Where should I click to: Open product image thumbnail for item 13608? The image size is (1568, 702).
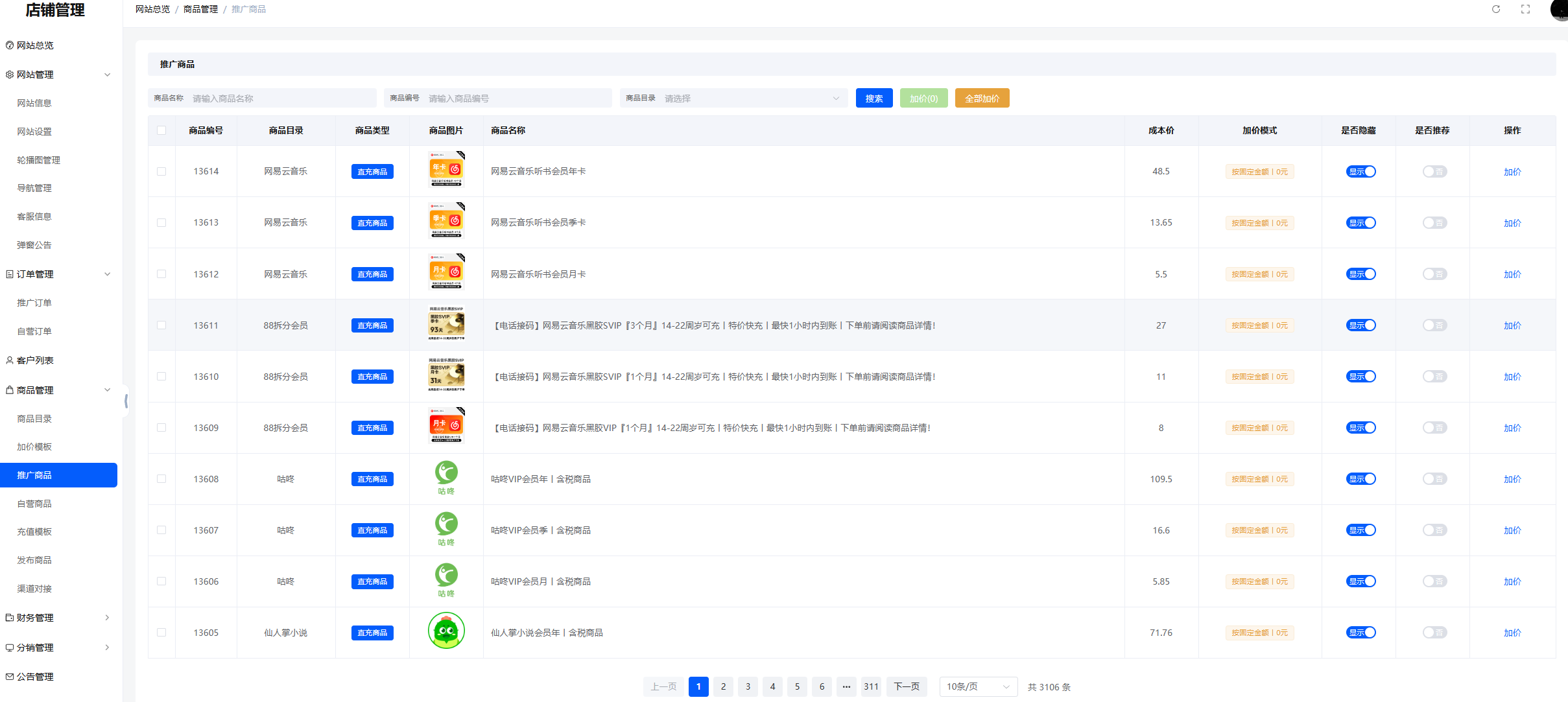[446, 478]
